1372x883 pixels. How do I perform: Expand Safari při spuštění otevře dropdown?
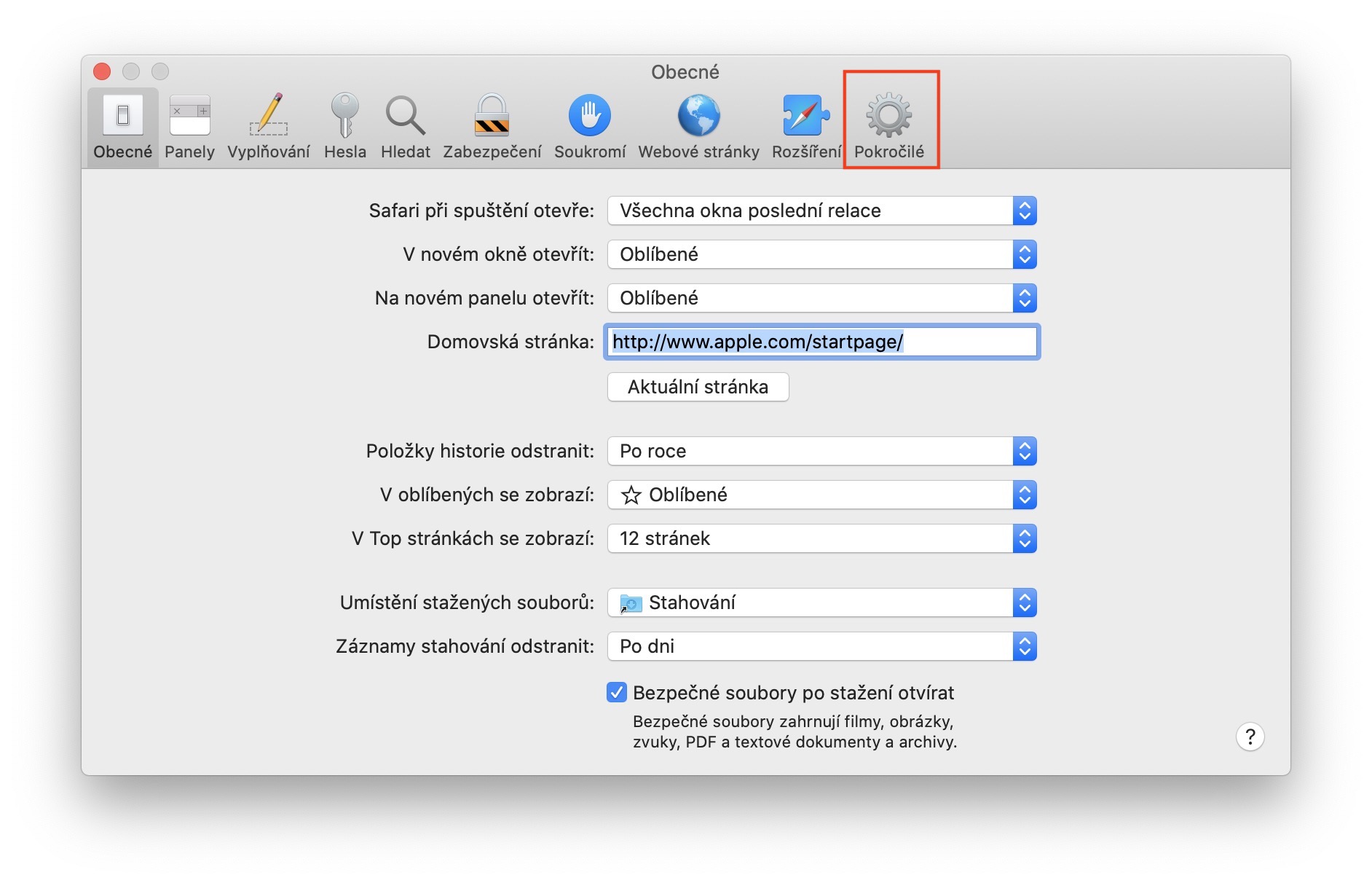point(822,211)
